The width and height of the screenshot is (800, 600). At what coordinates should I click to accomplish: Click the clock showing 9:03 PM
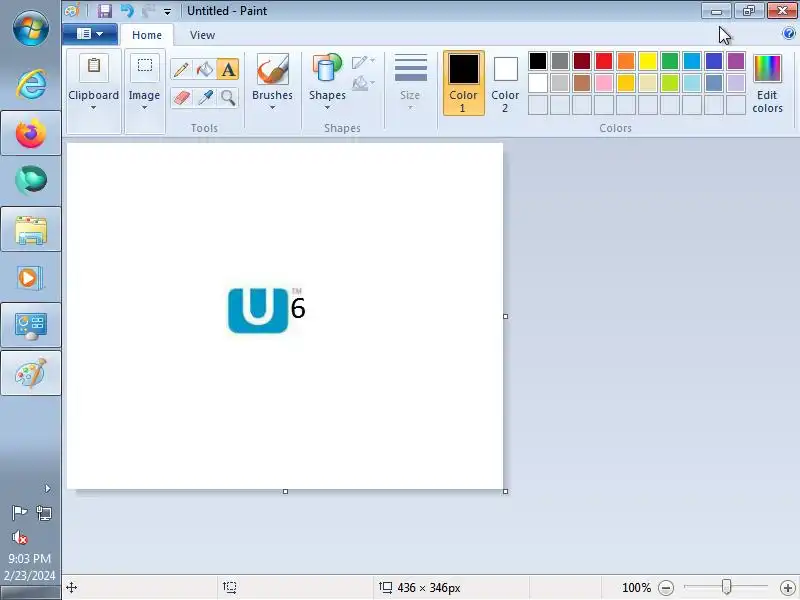click(30, 558)
